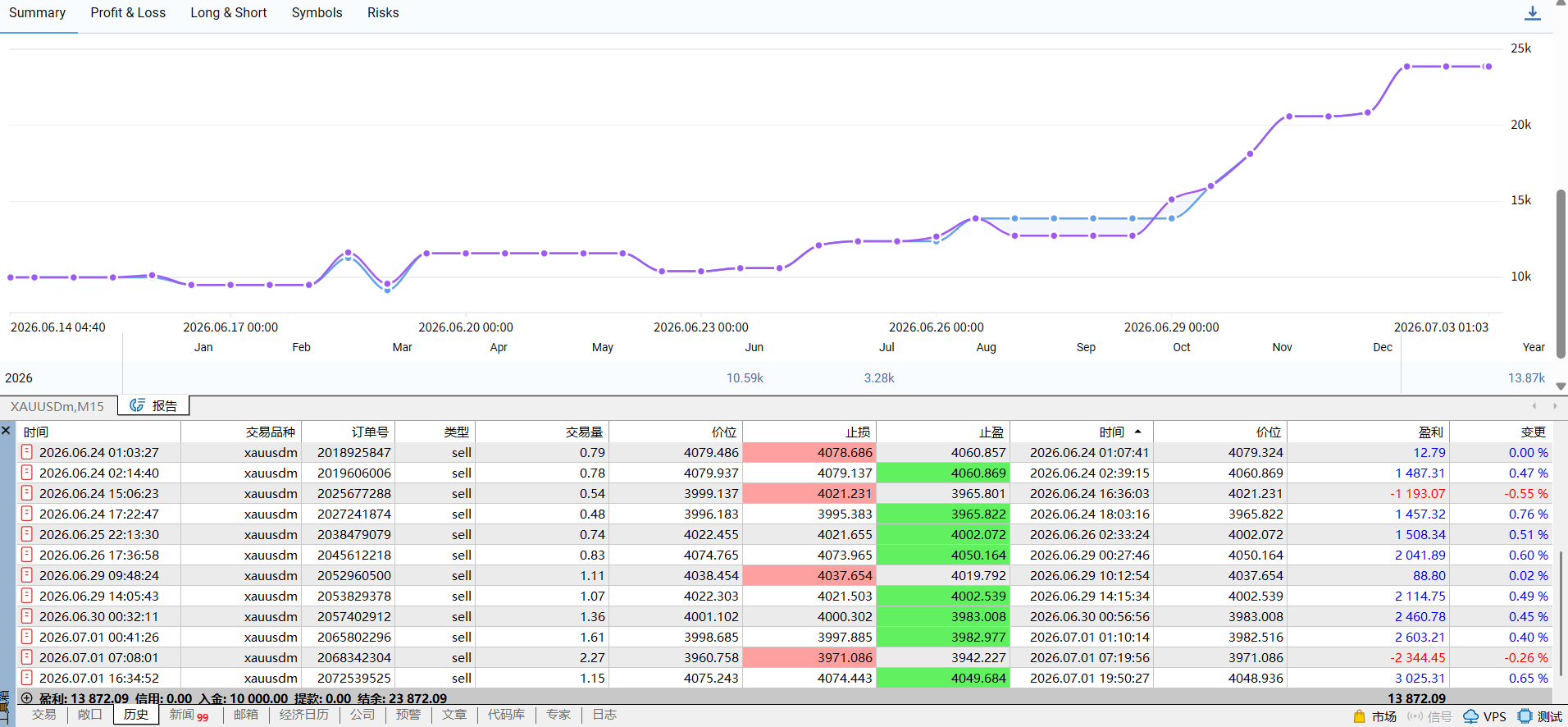Click the order icon for row 2026.06.25 22:13:30
Viewport: 1568px width, 727px height.
pyautogui.click(x=27, y=534)
